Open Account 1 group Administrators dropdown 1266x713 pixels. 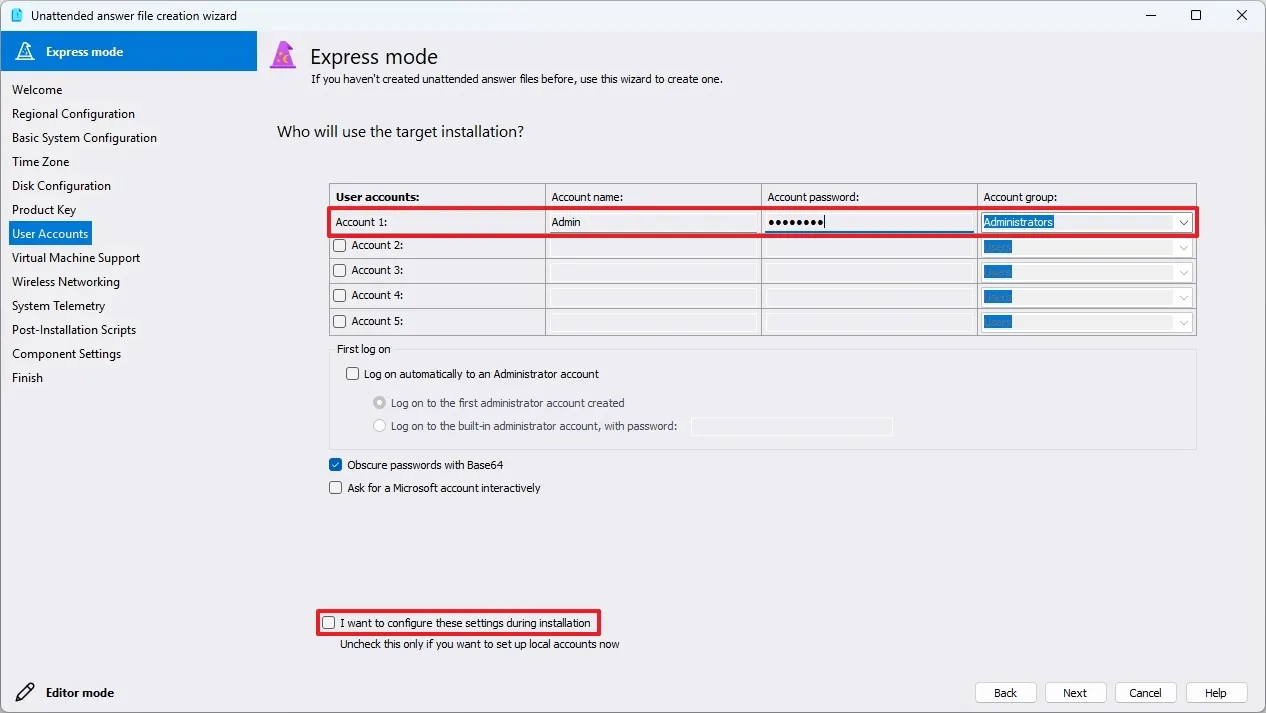pyautogui.click(x=1184, y=222)
